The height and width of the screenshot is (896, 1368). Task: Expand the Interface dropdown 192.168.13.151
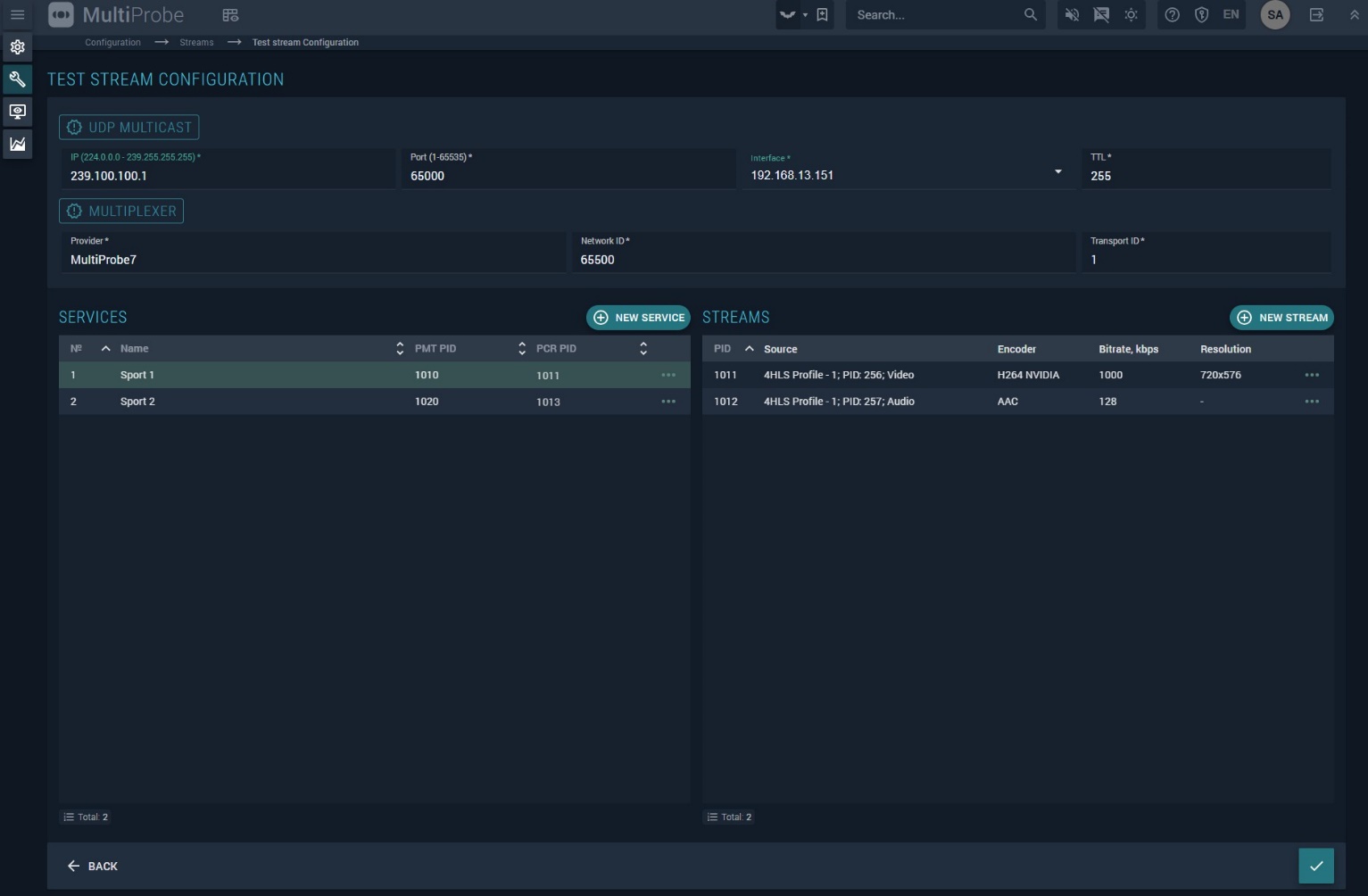[1057, 172]
